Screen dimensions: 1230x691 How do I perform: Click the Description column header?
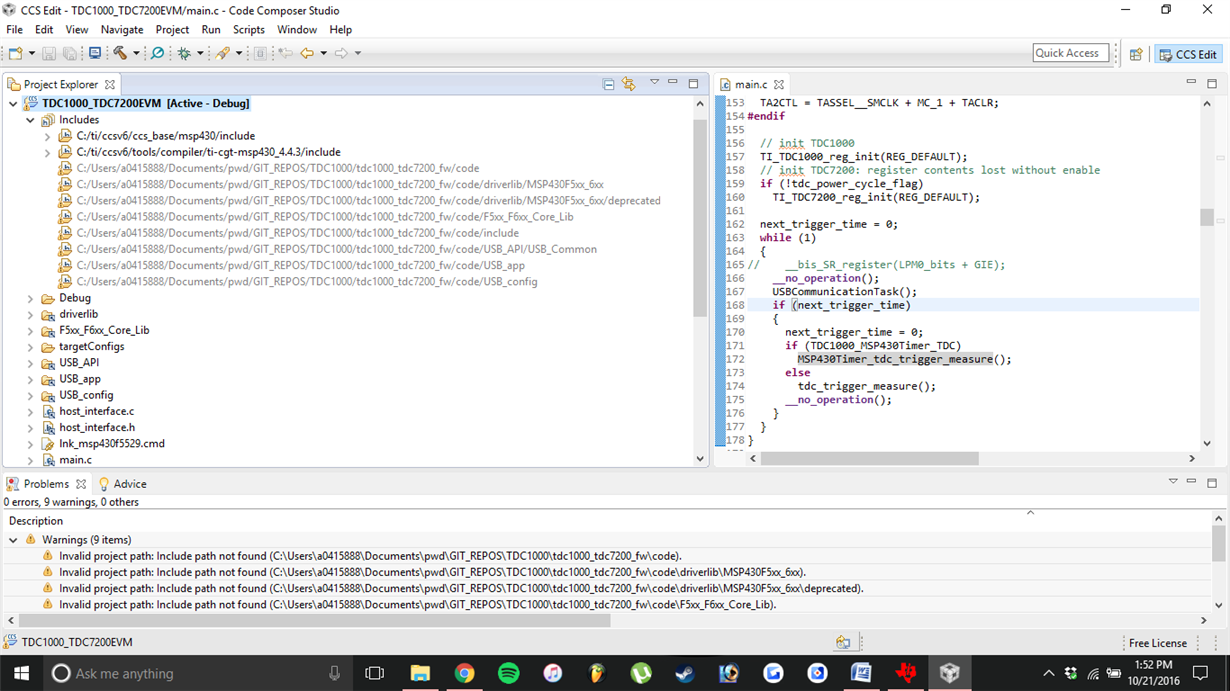(36, 521)
